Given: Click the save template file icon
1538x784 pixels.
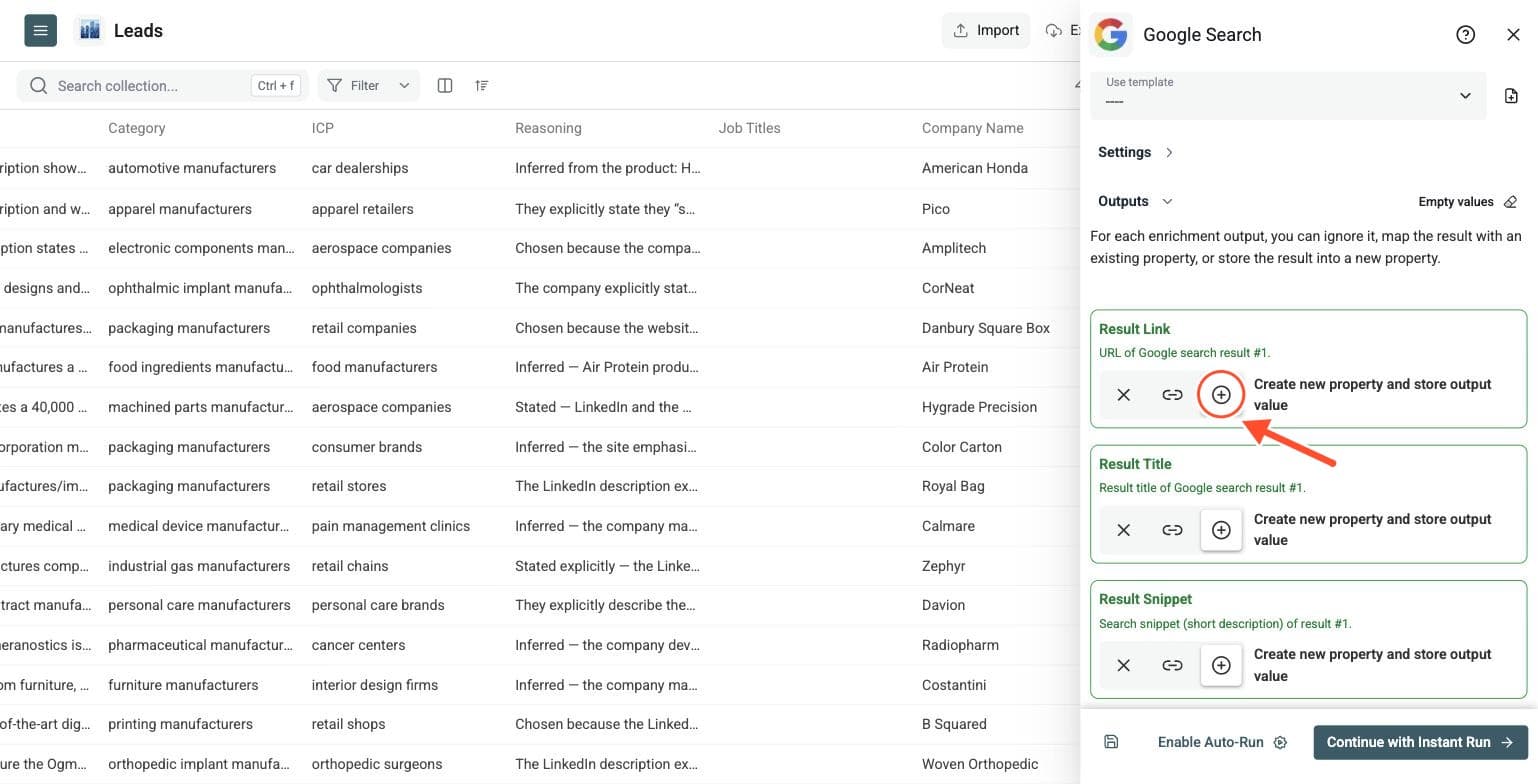Looking at the screenshot, I should point(1511,96).
